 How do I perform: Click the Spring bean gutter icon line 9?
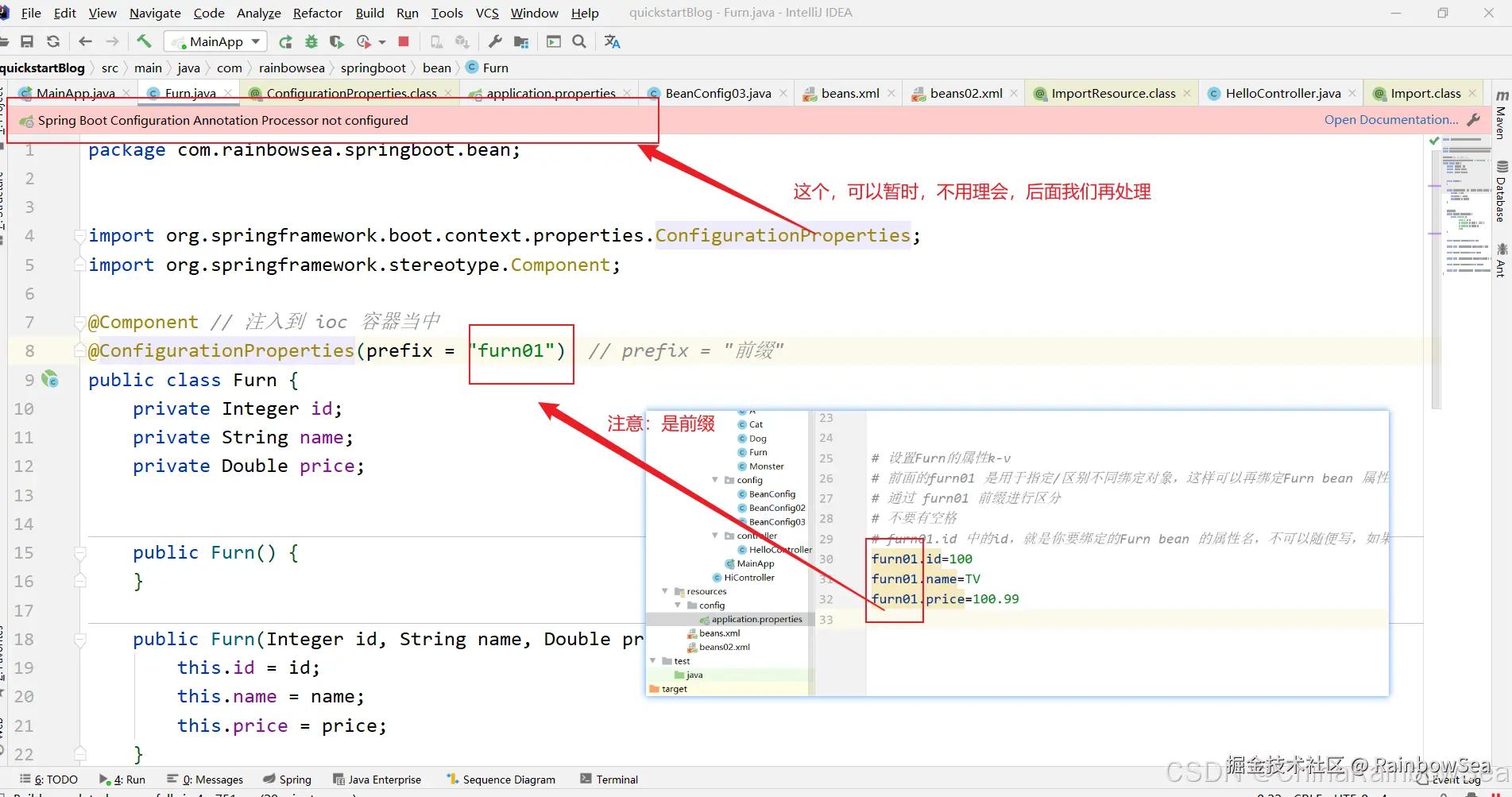tap(50, 379)
